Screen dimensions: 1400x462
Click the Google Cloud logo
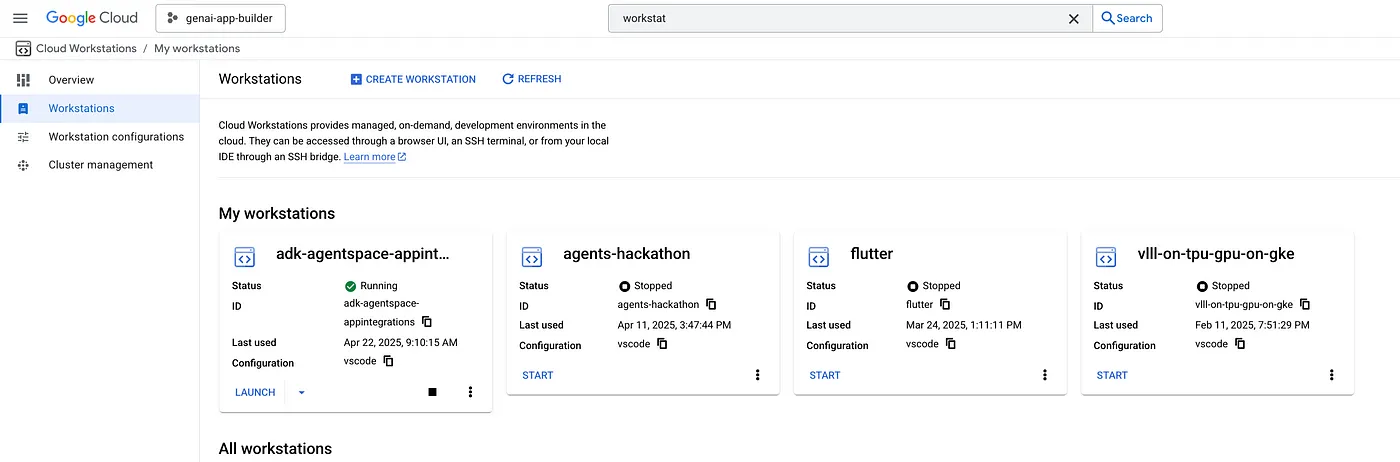92,18
